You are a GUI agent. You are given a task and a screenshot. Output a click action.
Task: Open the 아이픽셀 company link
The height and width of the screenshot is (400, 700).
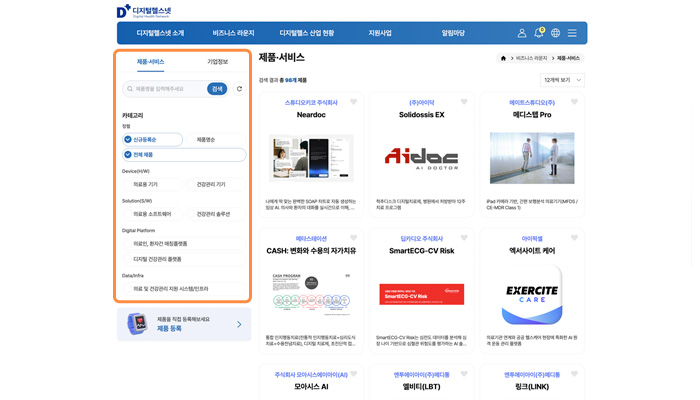(532, 239)
